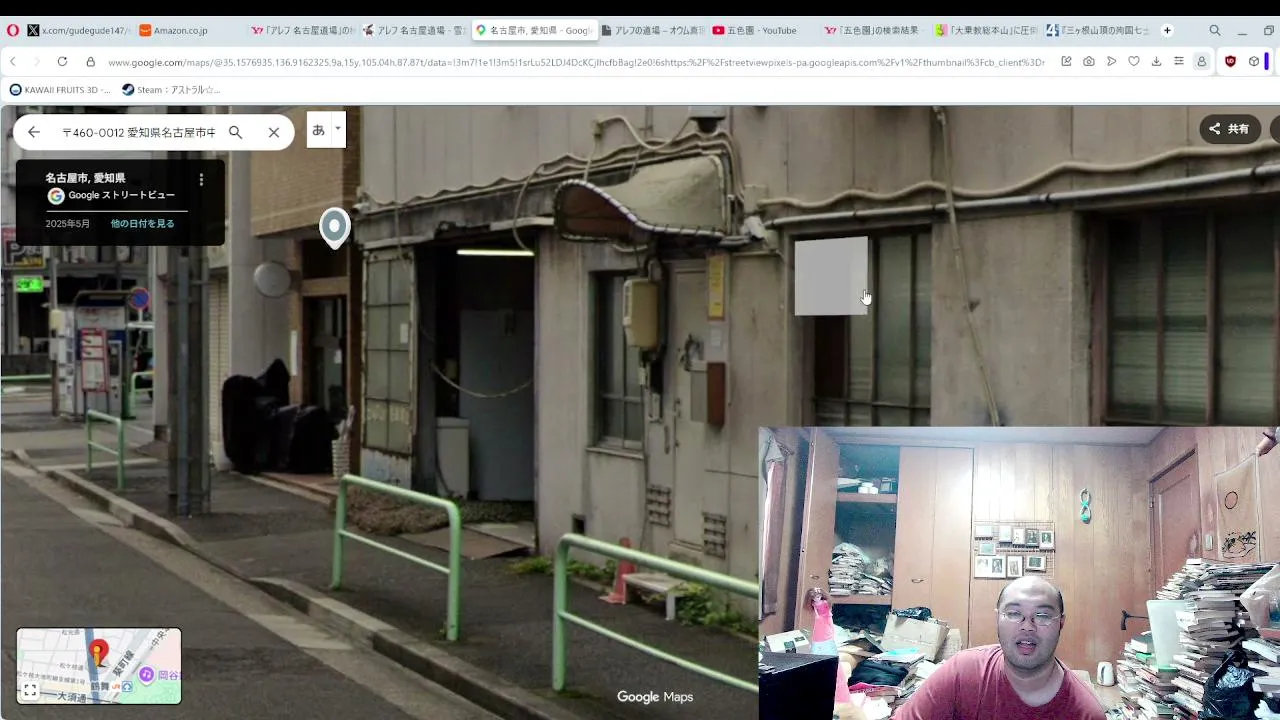1280x720 pixels.
Task: Open the KAWAII FRUITS 3D bookmark
Action: [x=60, y=90]
